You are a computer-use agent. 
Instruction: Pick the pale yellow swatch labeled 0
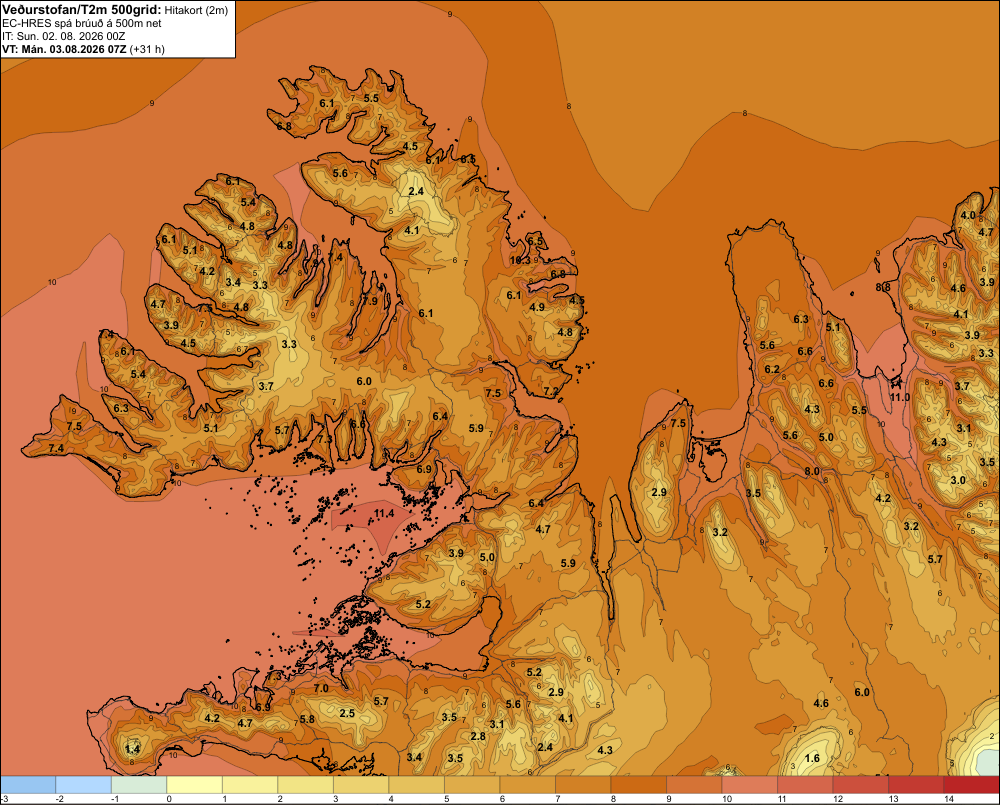195,784
